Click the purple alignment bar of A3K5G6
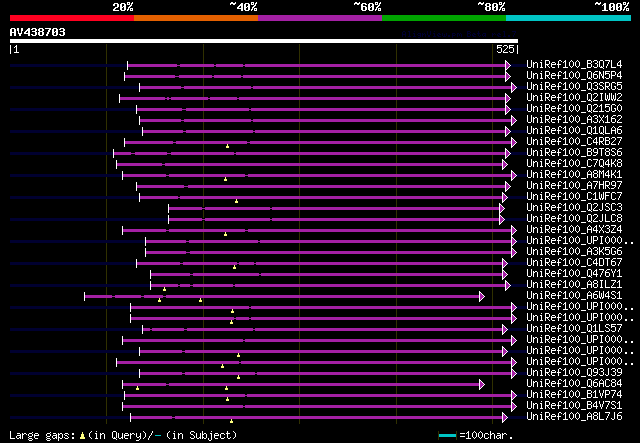 [330, 252]
